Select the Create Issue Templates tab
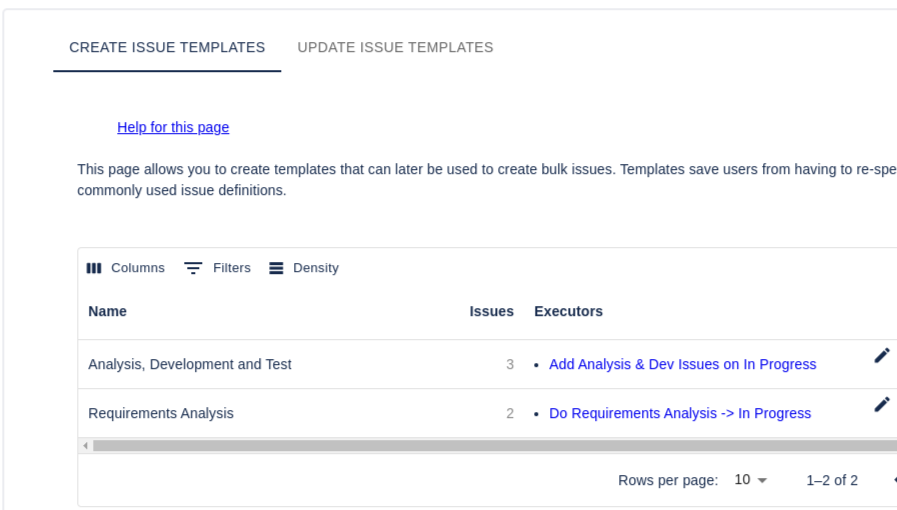Image resolution: width=897 pixels, height=510 pixels. [167, 47]
